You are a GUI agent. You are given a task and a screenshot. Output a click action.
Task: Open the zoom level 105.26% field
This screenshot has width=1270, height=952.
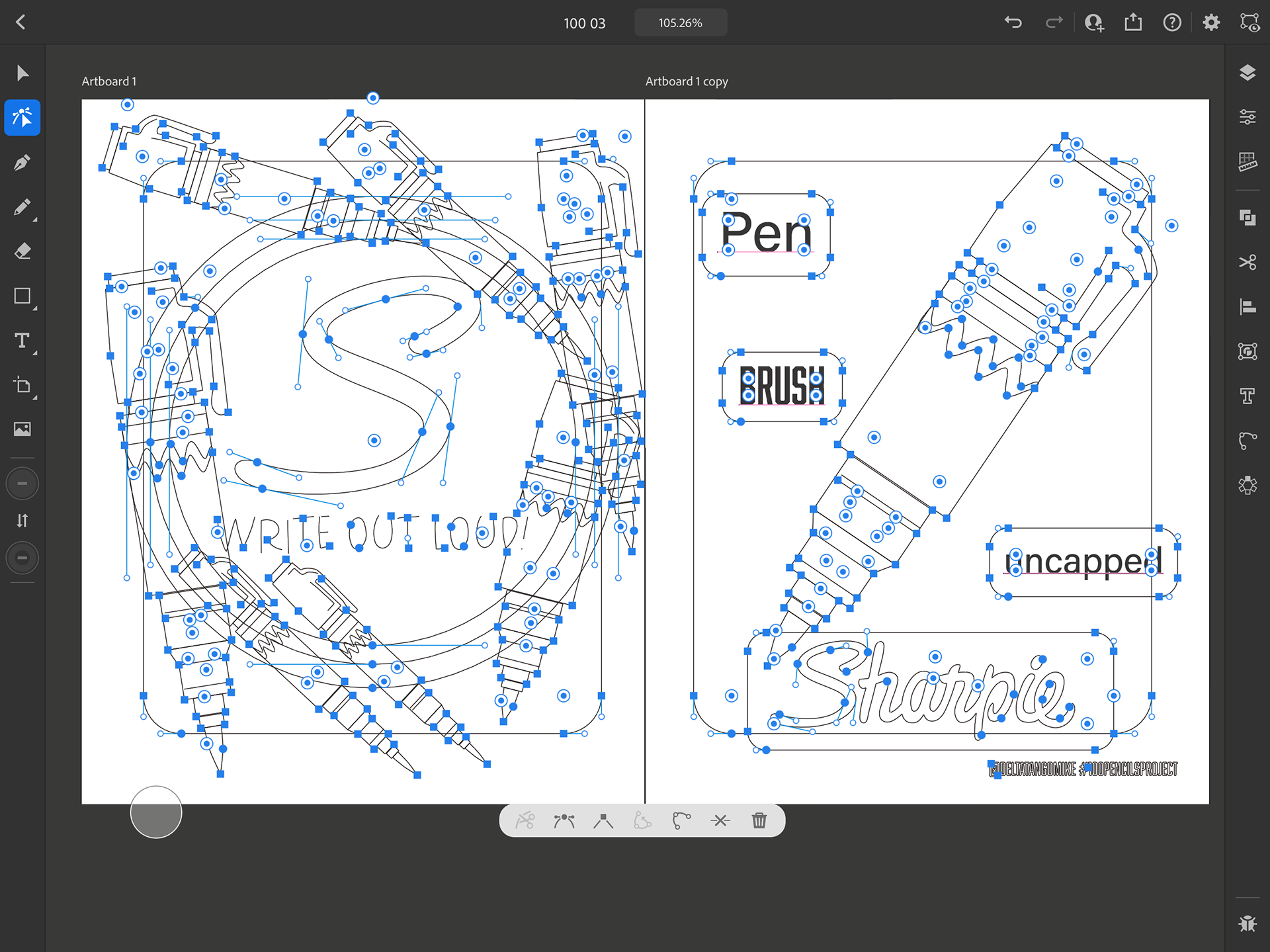(681, 22)
